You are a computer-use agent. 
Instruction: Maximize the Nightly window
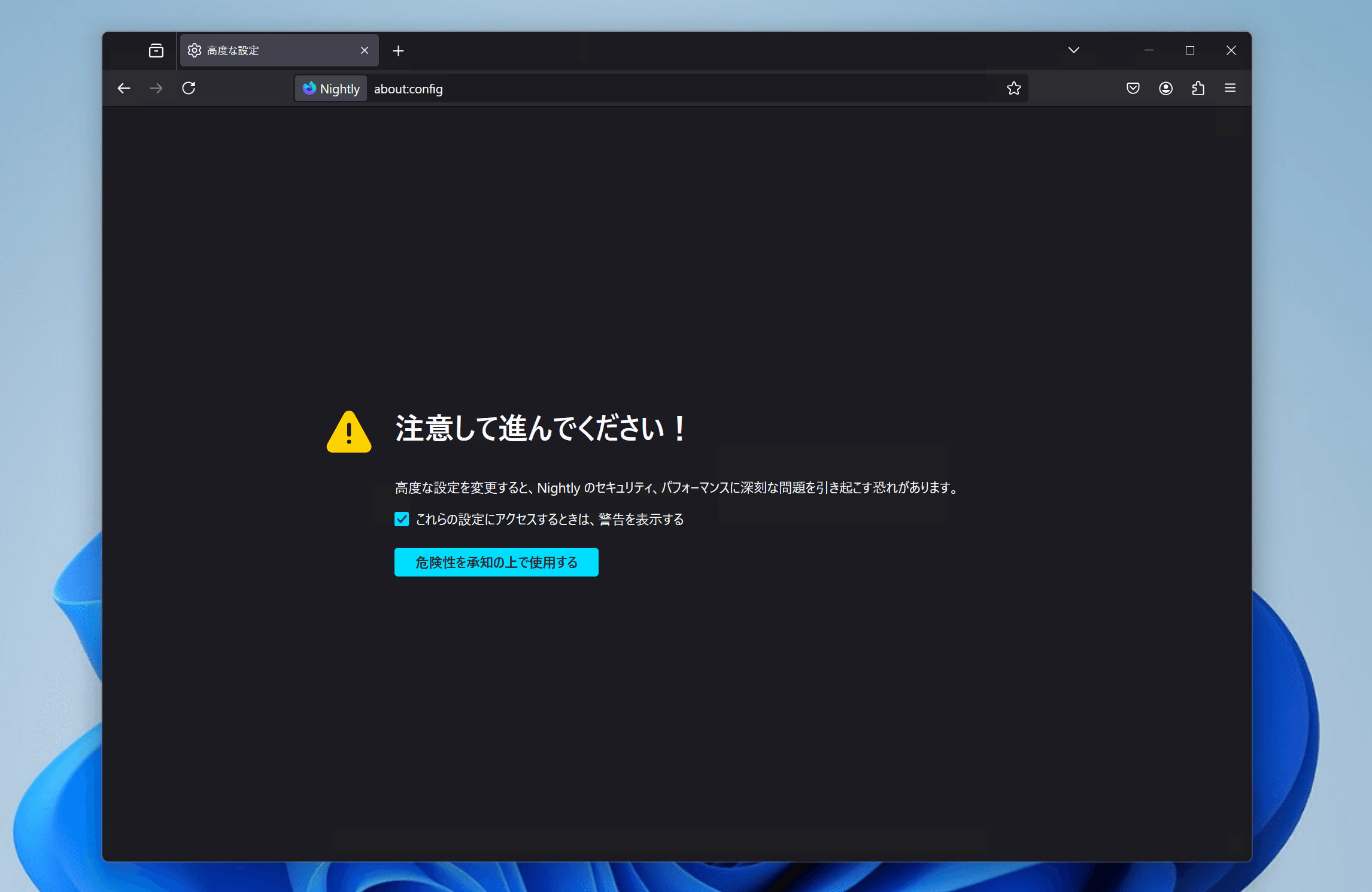click(1190, 50)
